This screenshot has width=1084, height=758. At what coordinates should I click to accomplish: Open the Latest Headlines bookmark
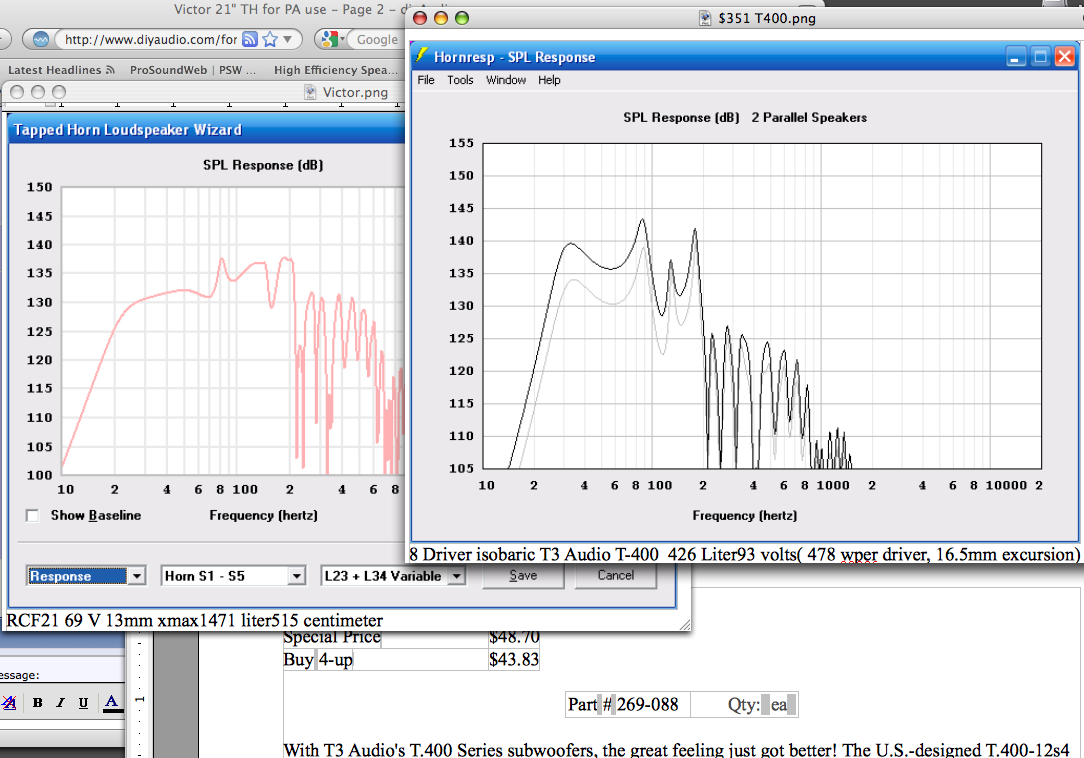[x=61, y=70]
